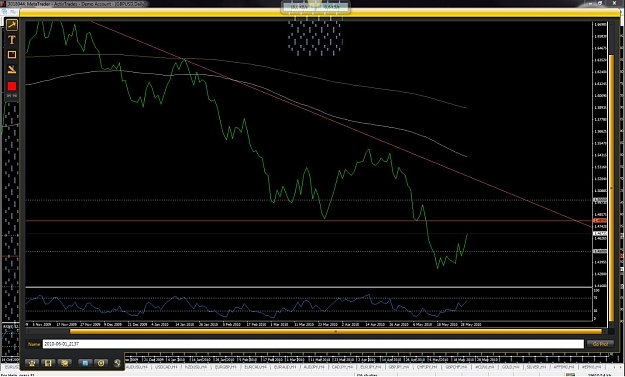625x377 pixels.
Task: Select the Text tool
Action: (12, 40)
